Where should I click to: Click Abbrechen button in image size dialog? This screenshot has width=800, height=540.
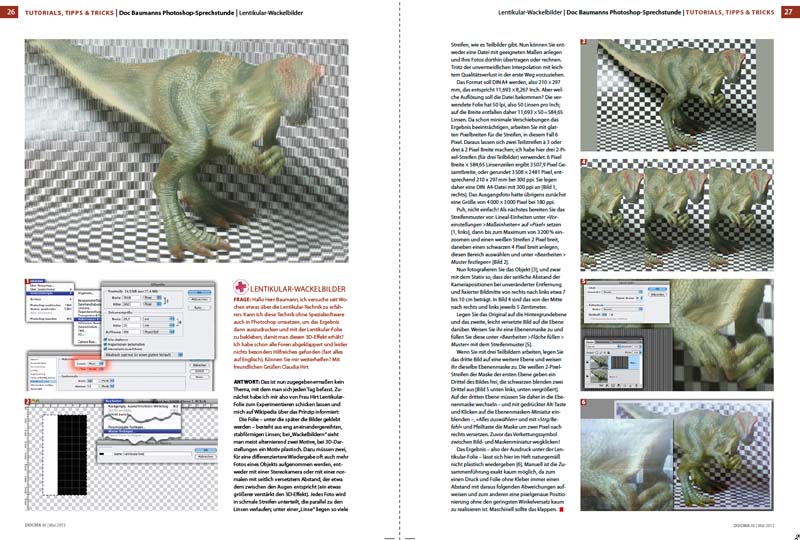pyautogui.click(x=199, y=300)
